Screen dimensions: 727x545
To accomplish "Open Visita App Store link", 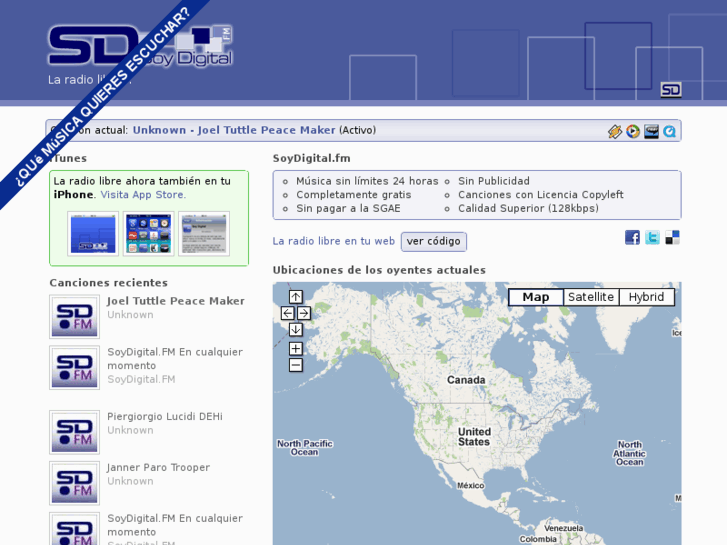I will coord(143,195).
